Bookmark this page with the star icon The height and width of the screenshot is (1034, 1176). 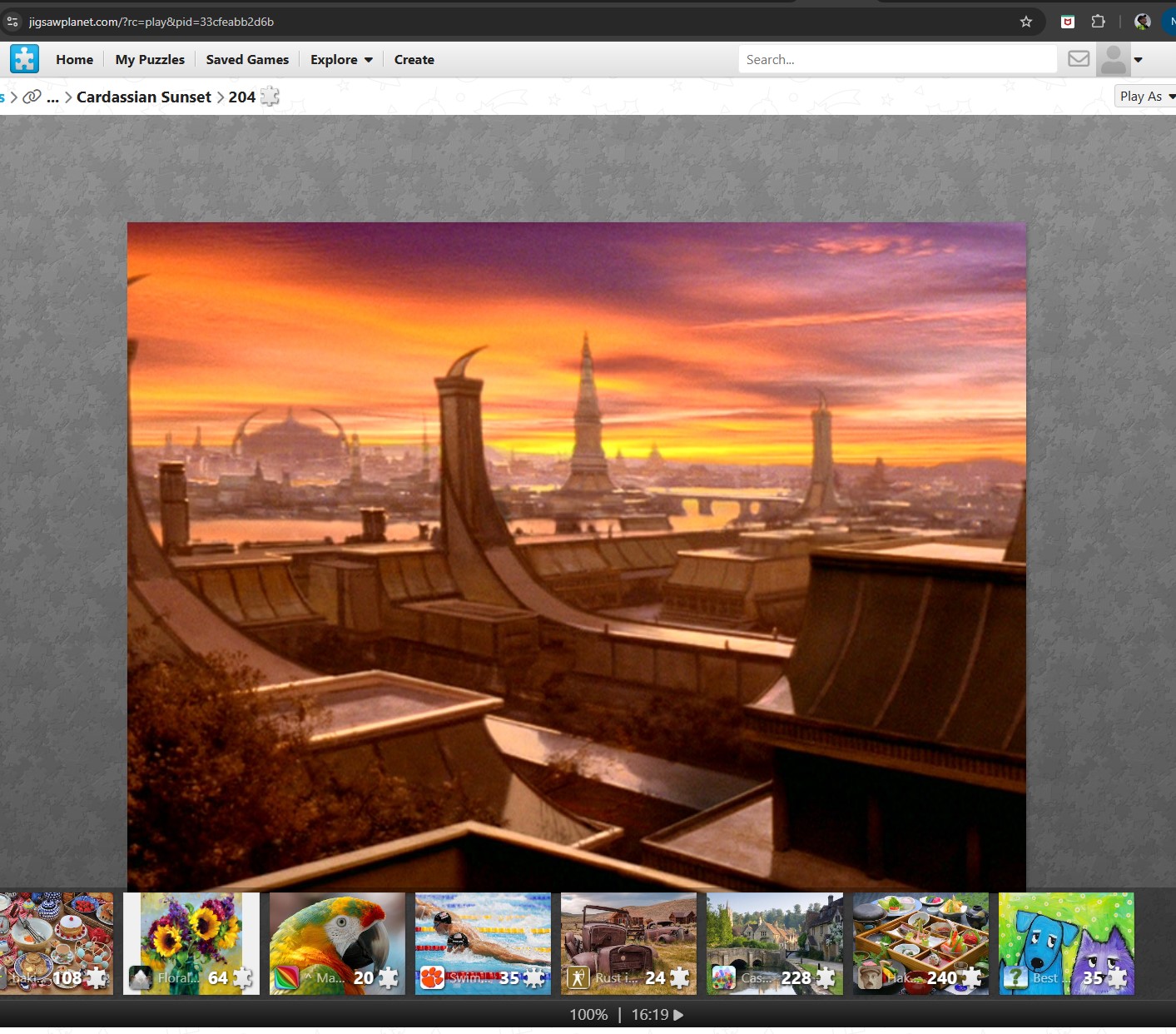[1026, 22]
